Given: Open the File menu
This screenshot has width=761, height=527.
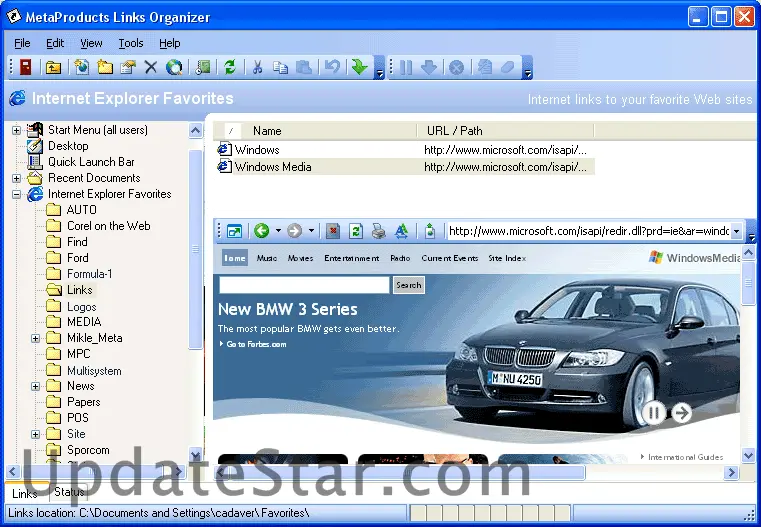Looking at the screenshot, I should (x=22, y=43).
